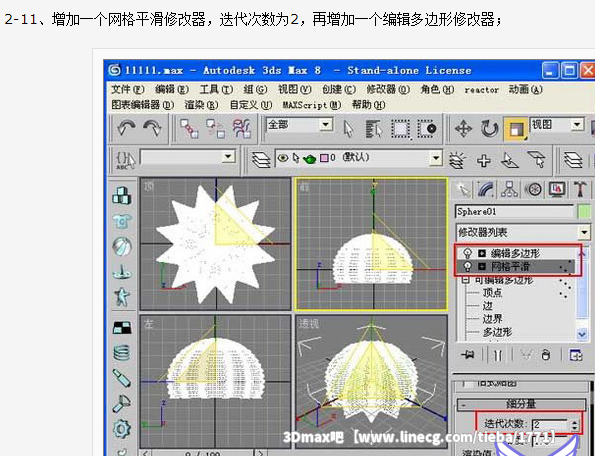
Task: Click the Create New Layer icon
Action: [x=457, y=160]
